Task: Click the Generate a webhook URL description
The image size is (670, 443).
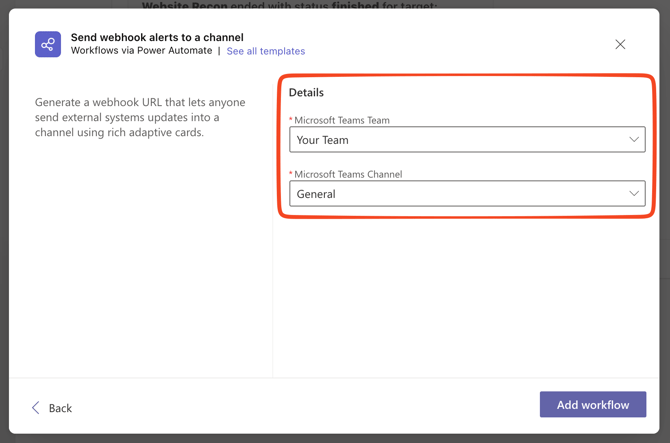Action: coord(140,117)
